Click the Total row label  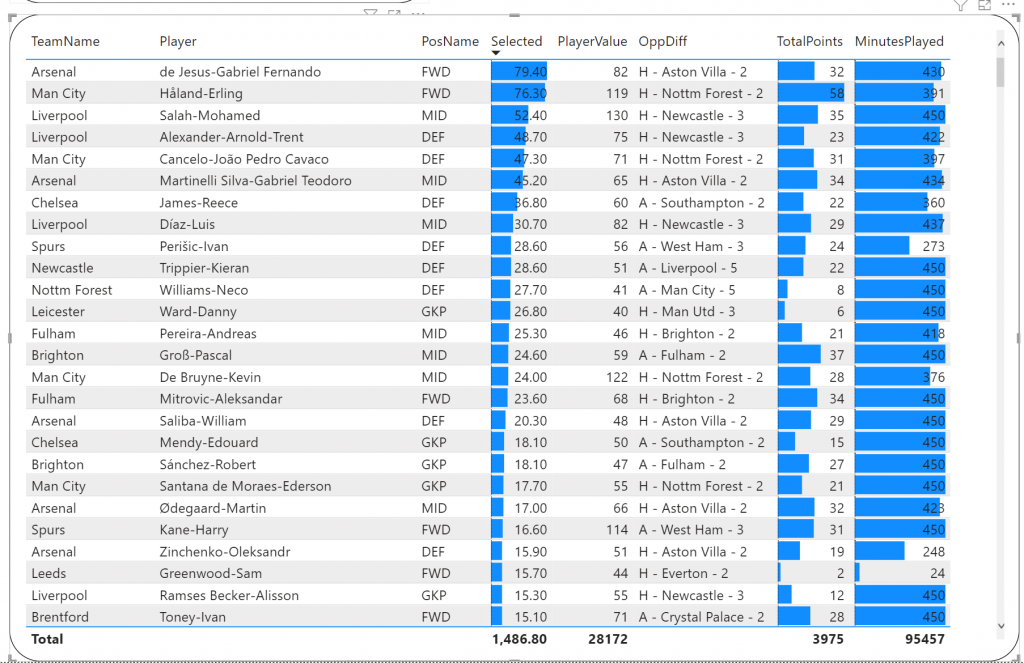click(x=47, y=640)
